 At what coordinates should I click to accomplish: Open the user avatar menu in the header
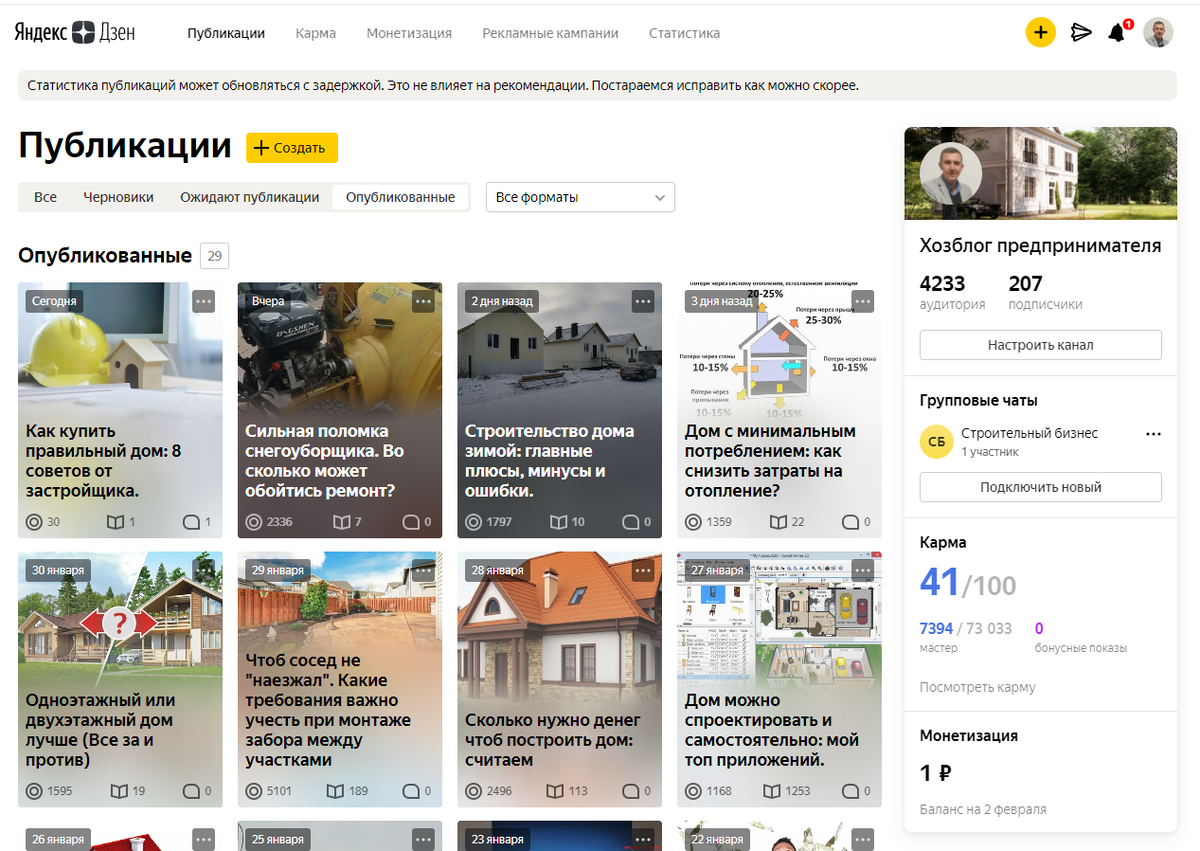[x=1158, y=33]
